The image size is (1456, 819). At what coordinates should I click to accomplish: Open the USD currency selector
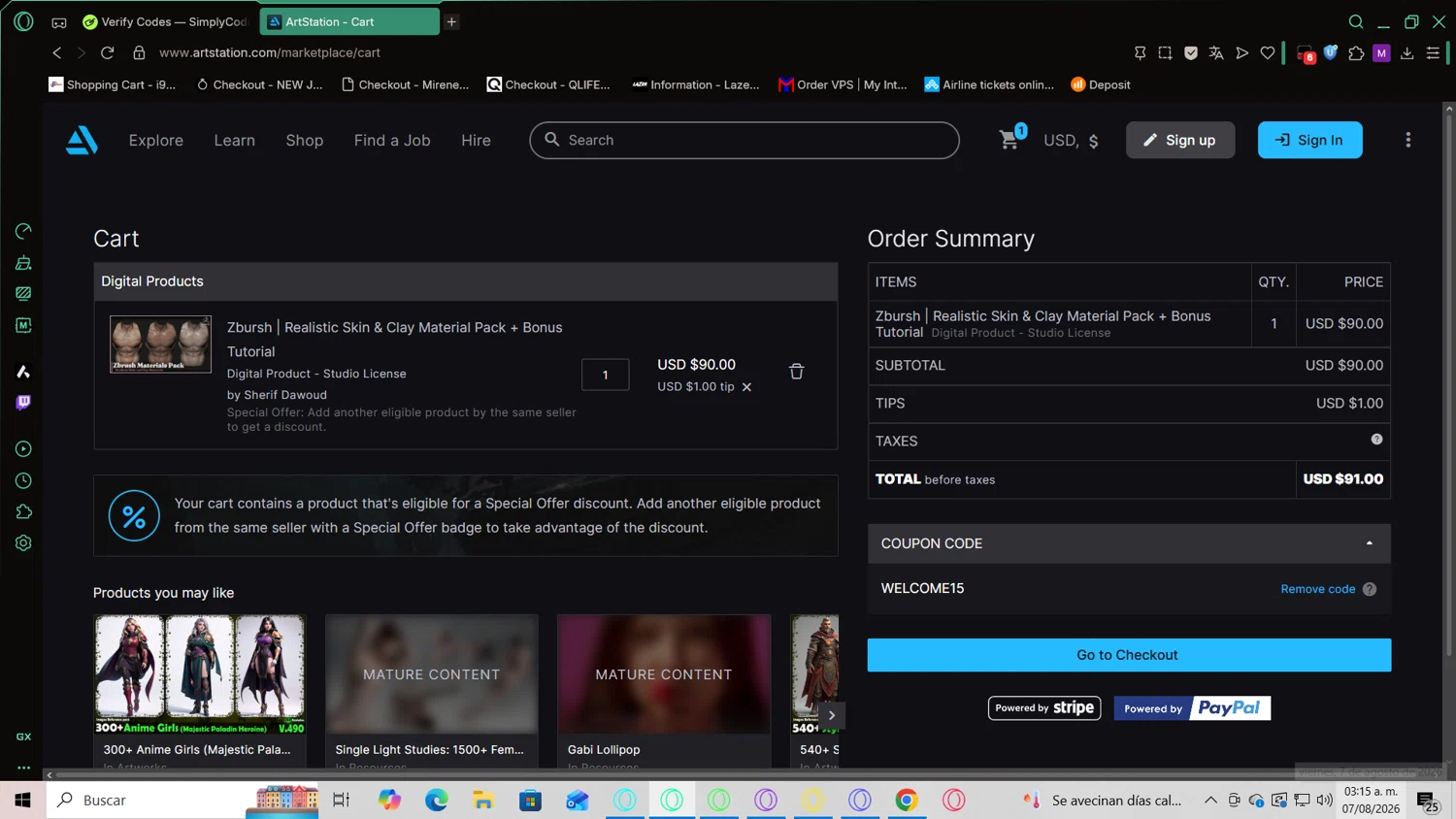(x=1072, y=141)
